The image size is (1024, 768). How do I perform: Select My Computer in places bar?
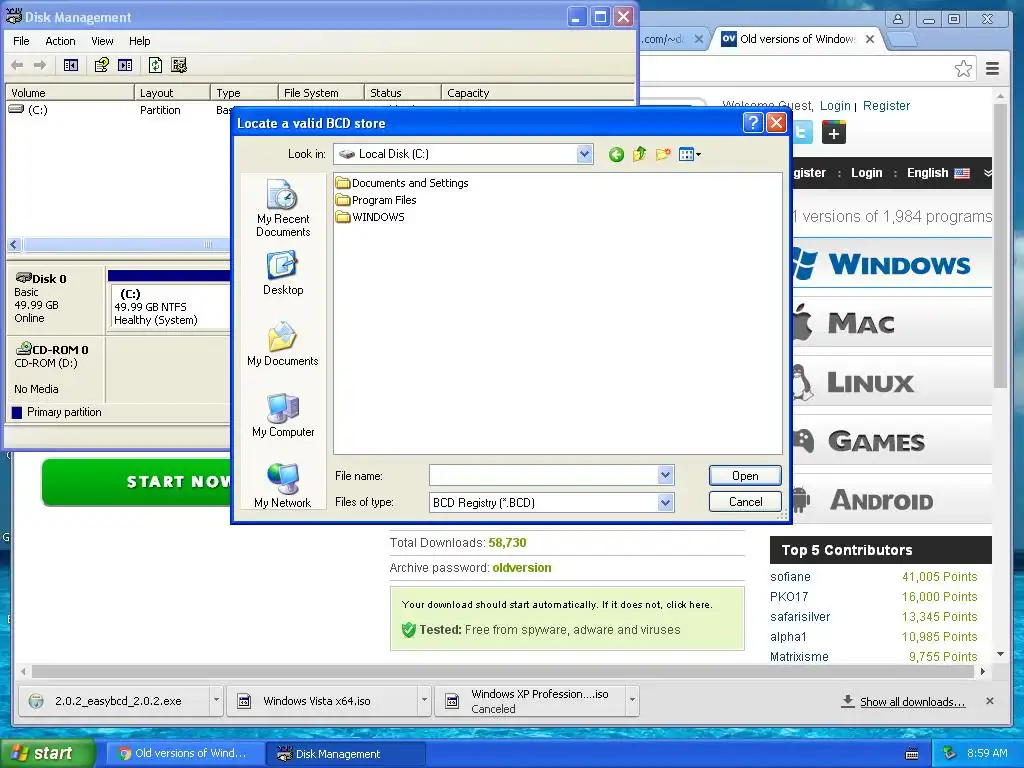click(x=283, y=415)
